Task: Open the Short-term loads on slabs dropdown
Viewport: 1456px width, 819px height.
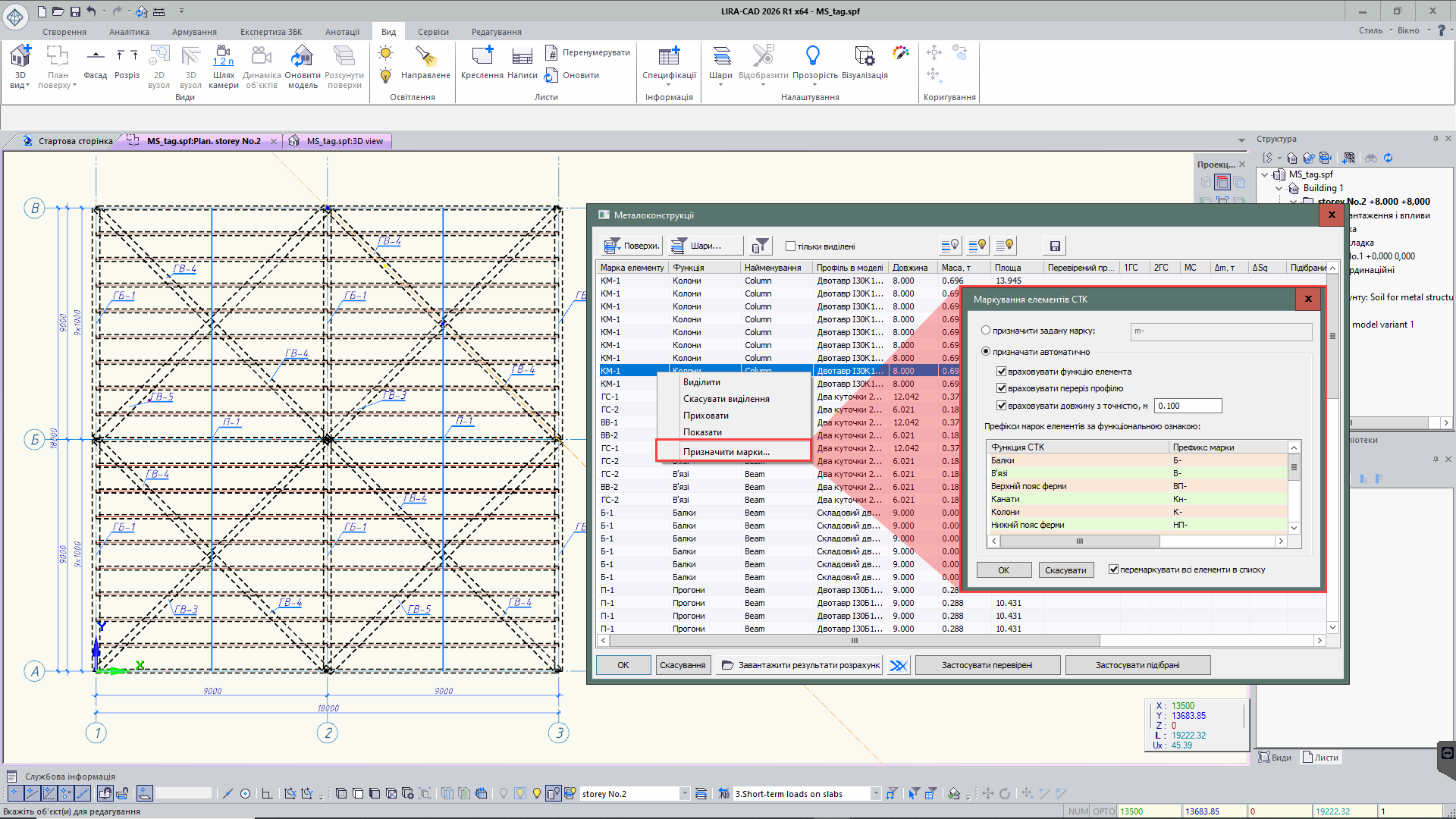Action: point(875,794)
